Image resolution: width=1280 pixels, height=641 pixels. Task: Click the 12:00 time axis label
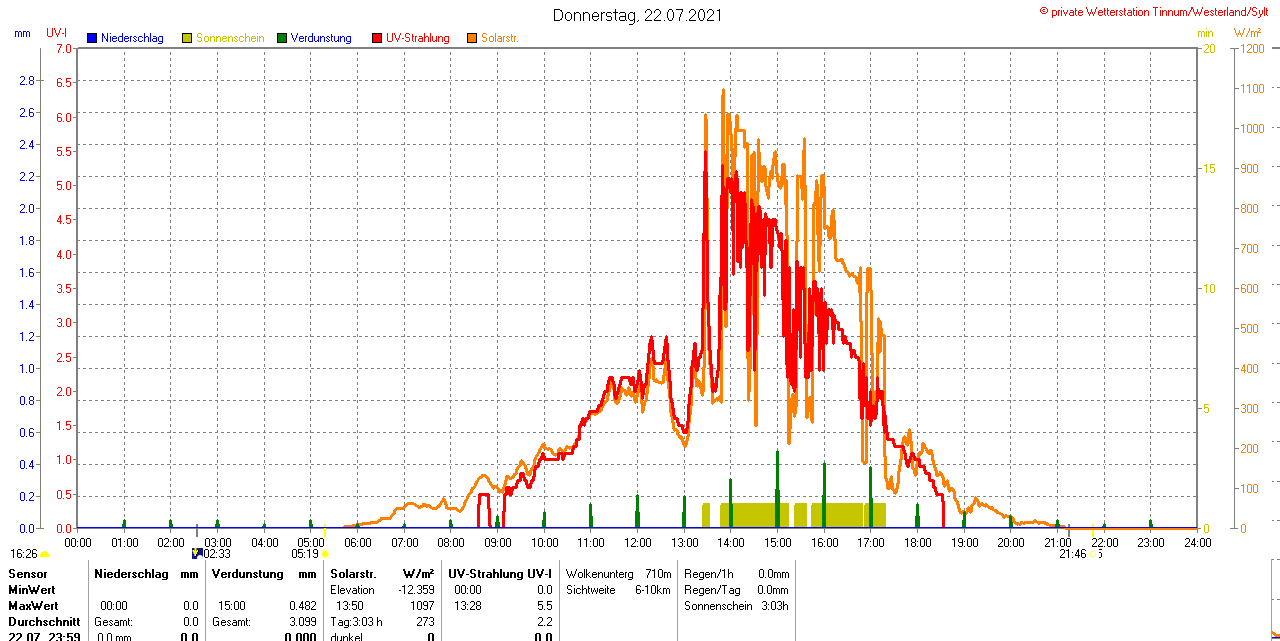638,543
